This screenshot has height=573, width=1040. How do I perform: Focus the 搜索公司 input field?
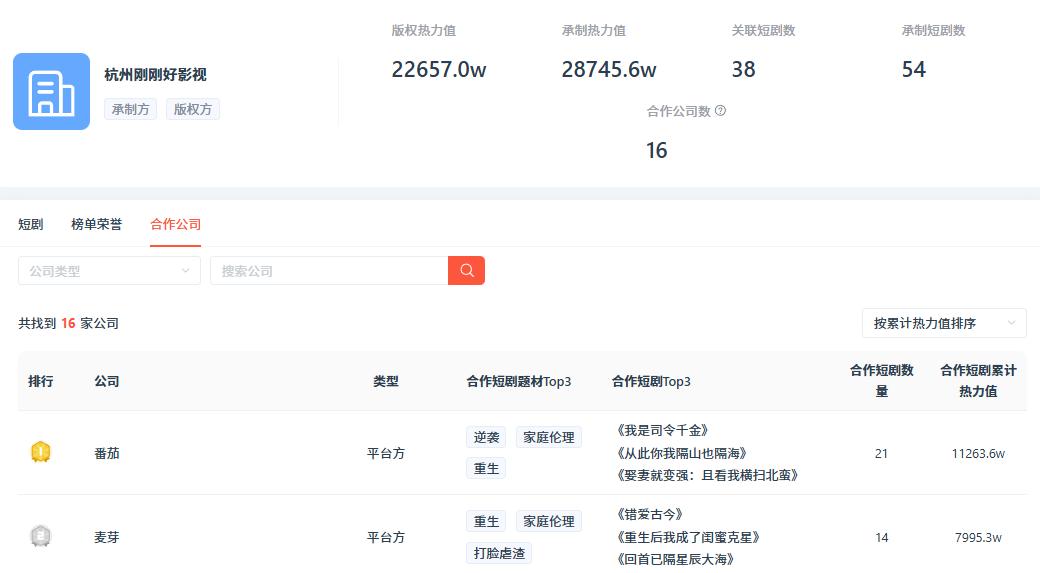click(329, 271)
